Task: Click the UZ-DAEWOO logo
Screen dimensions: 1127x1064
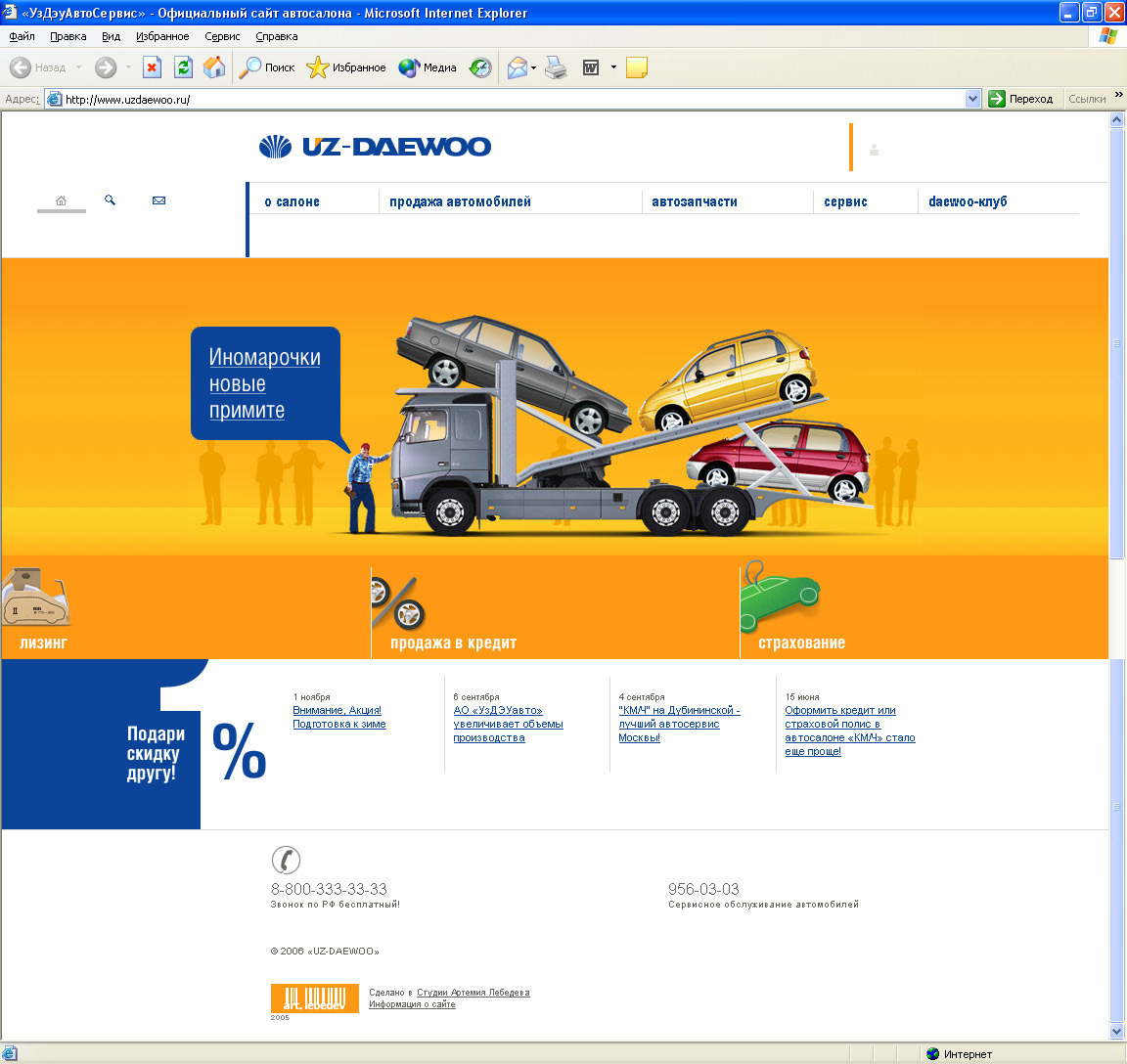Action: pos(376,147)
